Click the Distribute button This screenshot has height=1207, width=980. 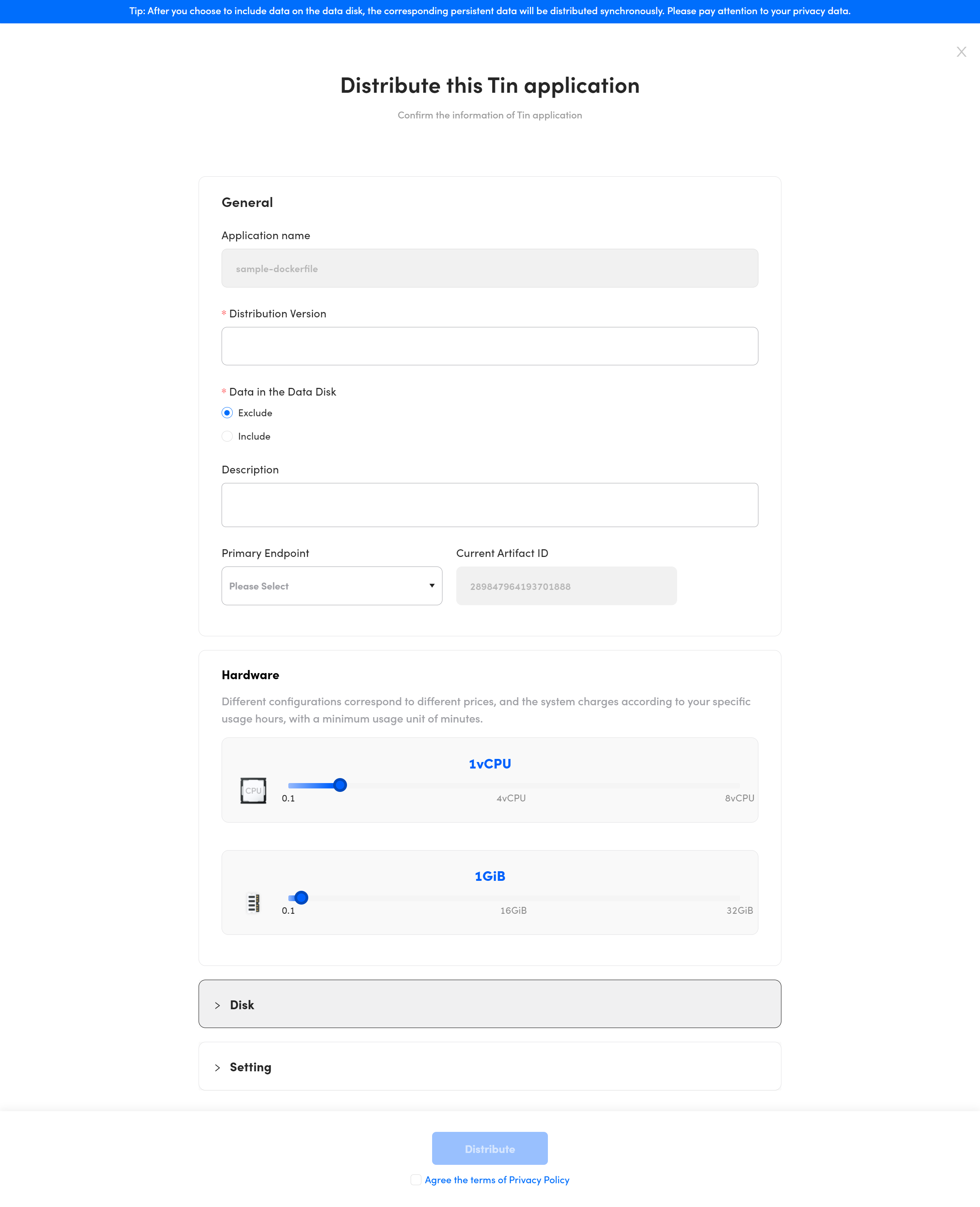click(490, 1148)
